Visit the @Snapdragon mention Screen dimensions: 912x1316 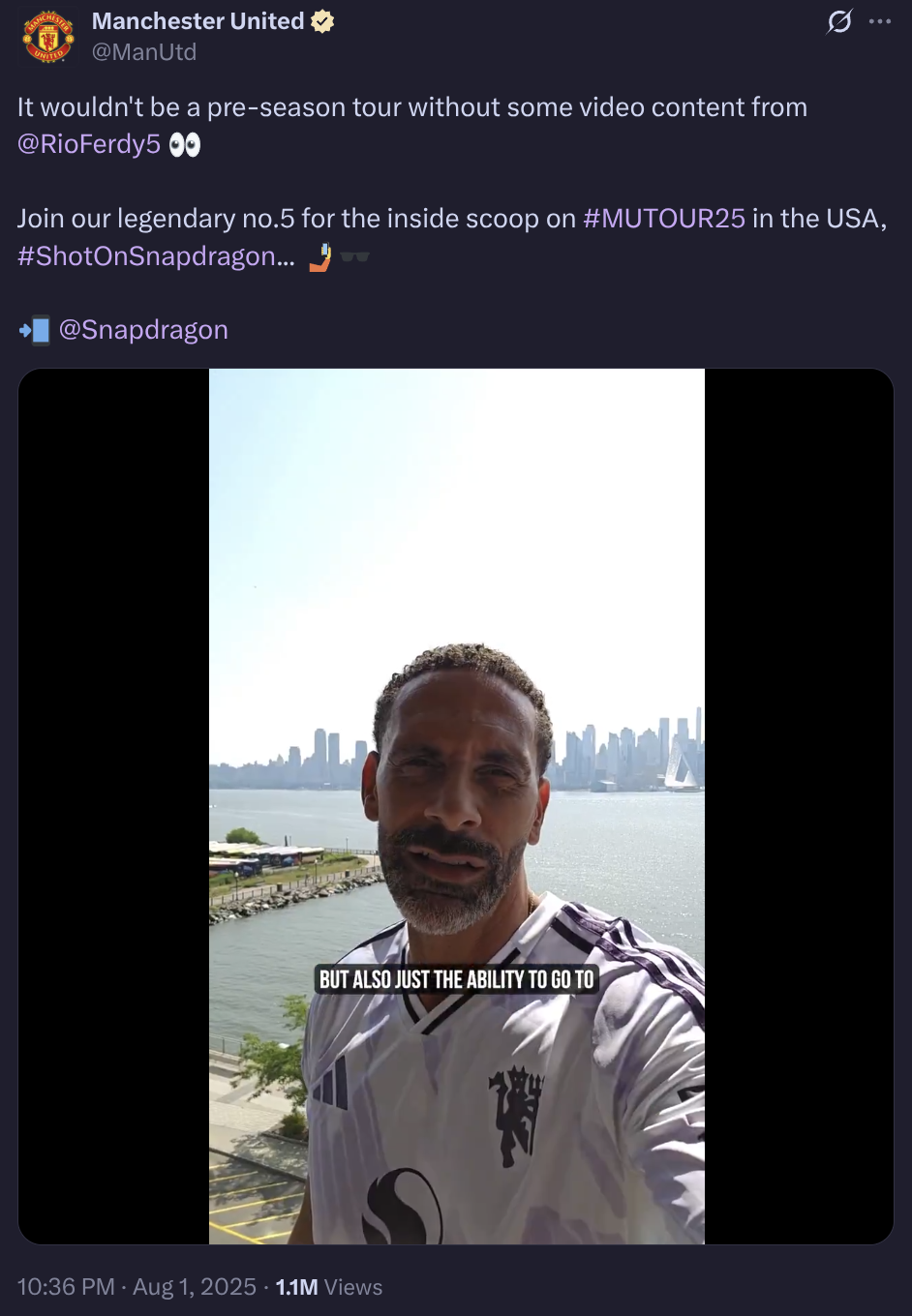click(143, 330)
